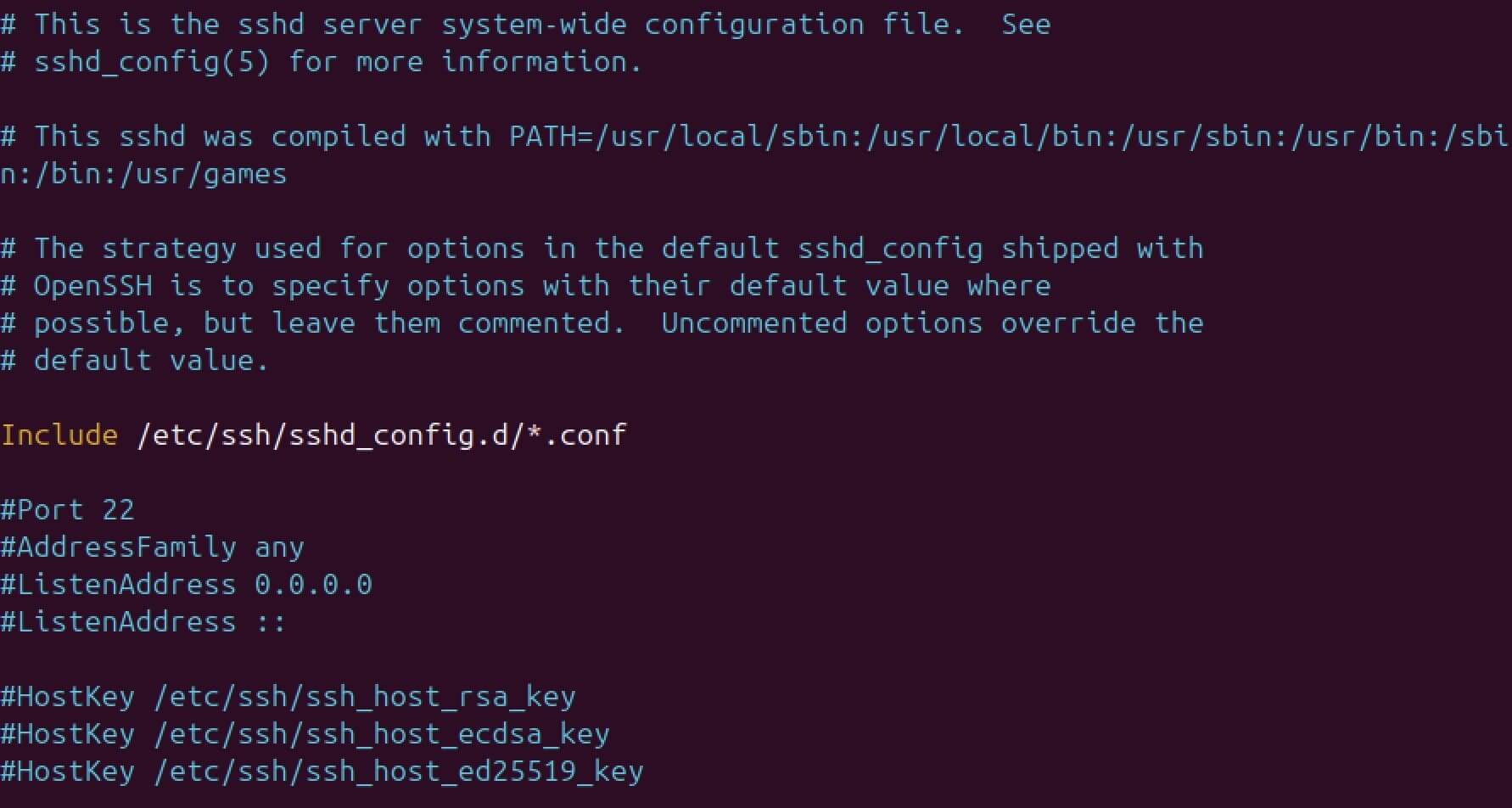Click the sshd_config(5) reference text
The image size is (1512, 808).
(152, 62)
